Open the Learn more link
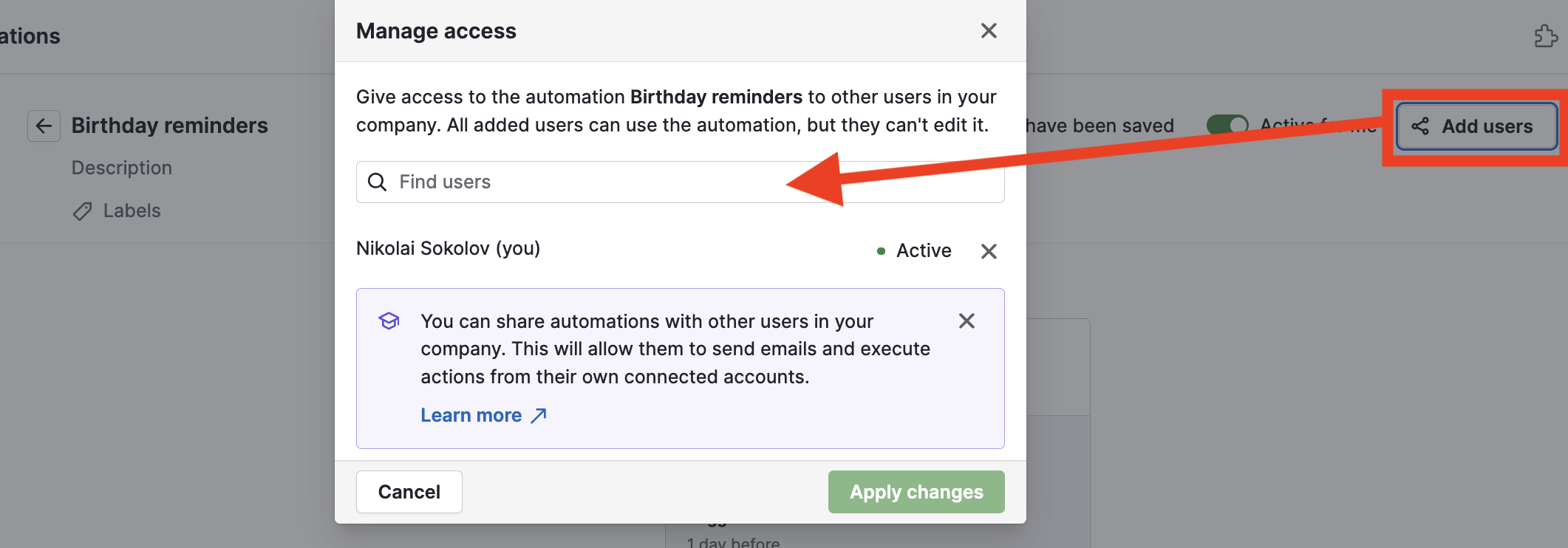The image size is (1568, 548). tap(471, 415)
